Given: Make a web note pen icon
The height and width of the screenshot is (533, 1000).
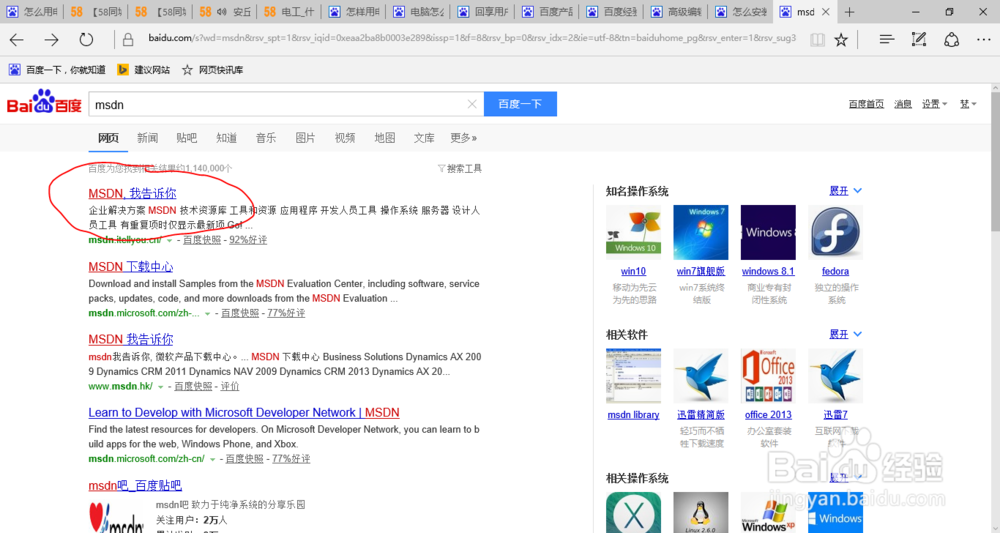Looking at the screenshot, I should (x=919, y=40).
